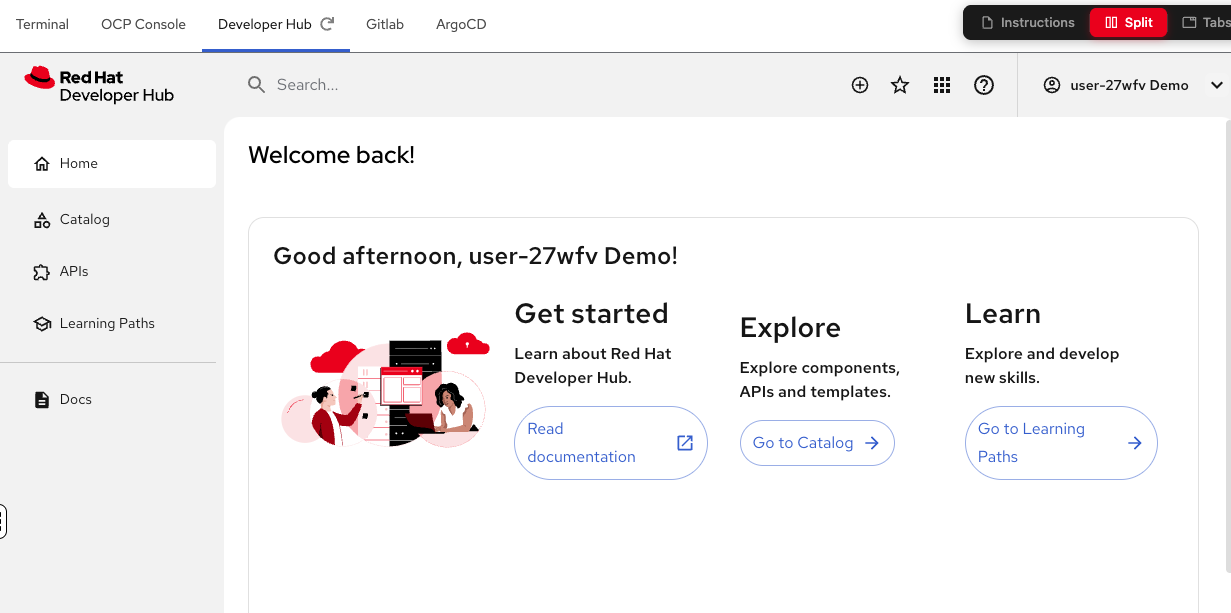Click the Go to Learning Paths button
Viewport: 1231px width, 613px height.
click(1060, 443)
